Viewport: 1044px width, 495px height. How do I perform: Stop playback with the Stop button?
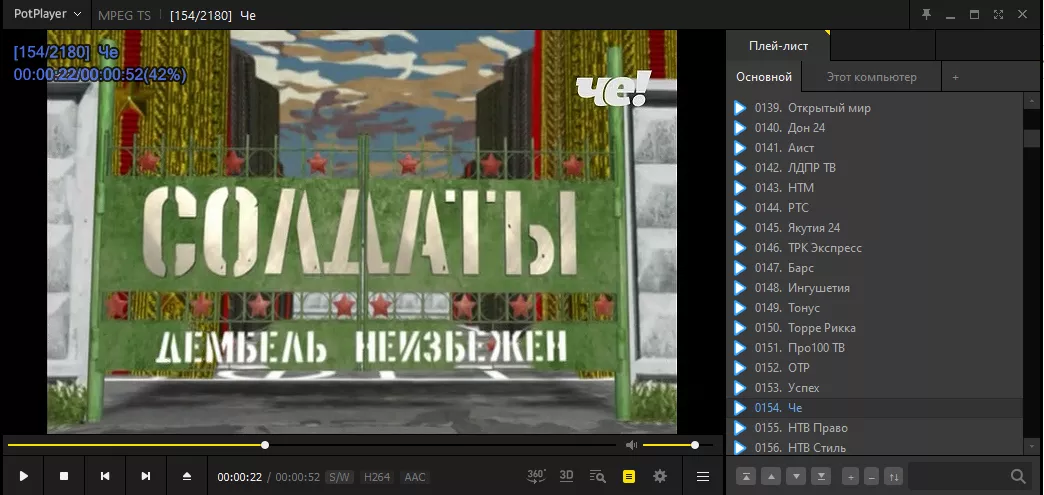[64, 476]
